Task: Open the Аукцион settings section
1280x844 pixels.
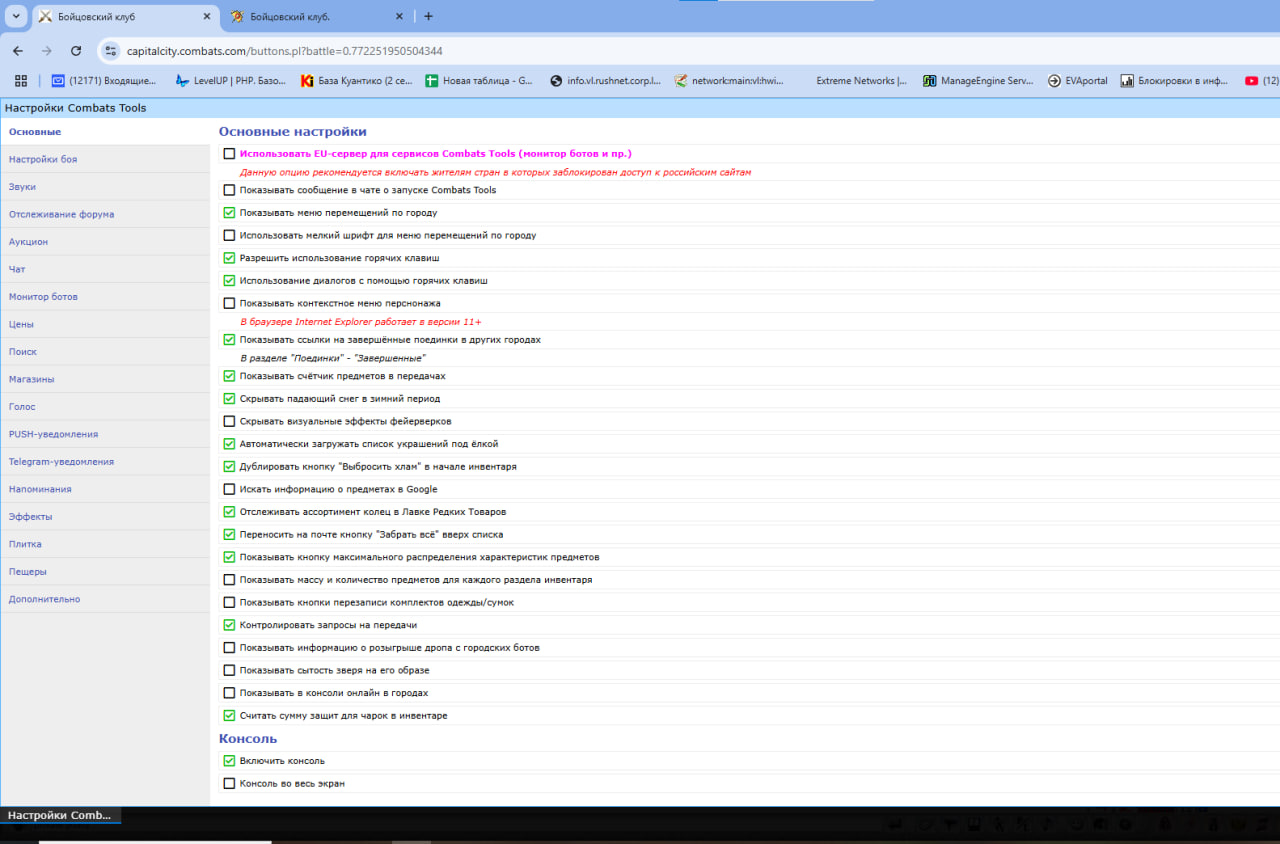Action: coord(105,242)
